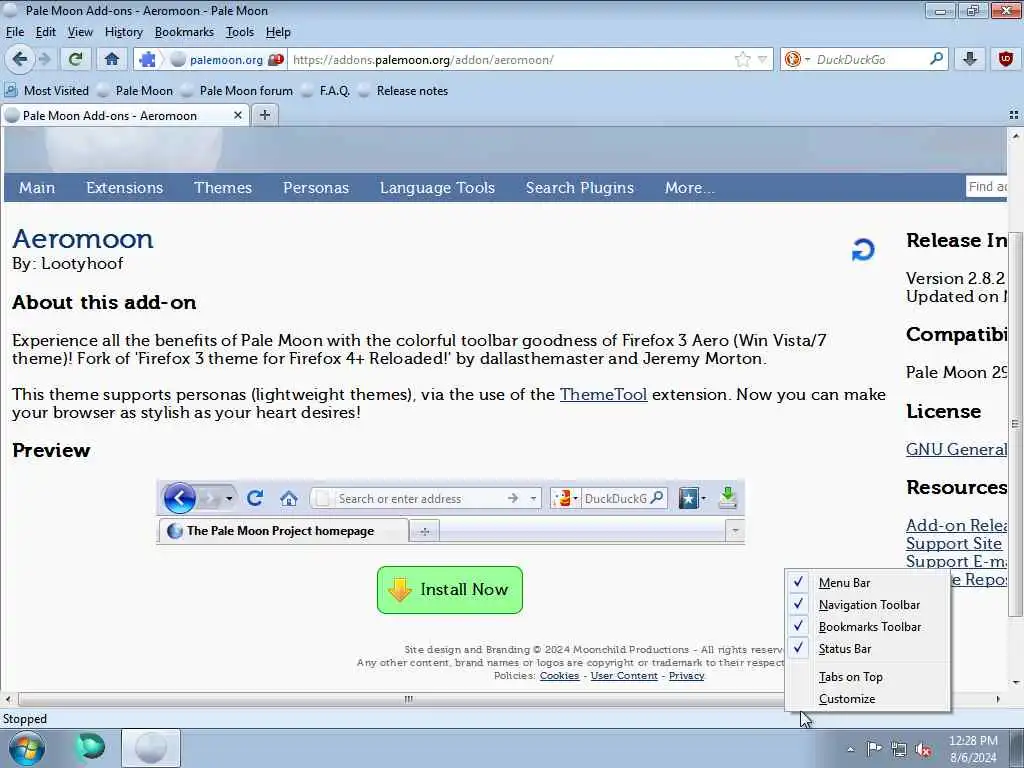This screenshot has height=768, width=1024.
Task: Open the File menu
Action: 14,32
